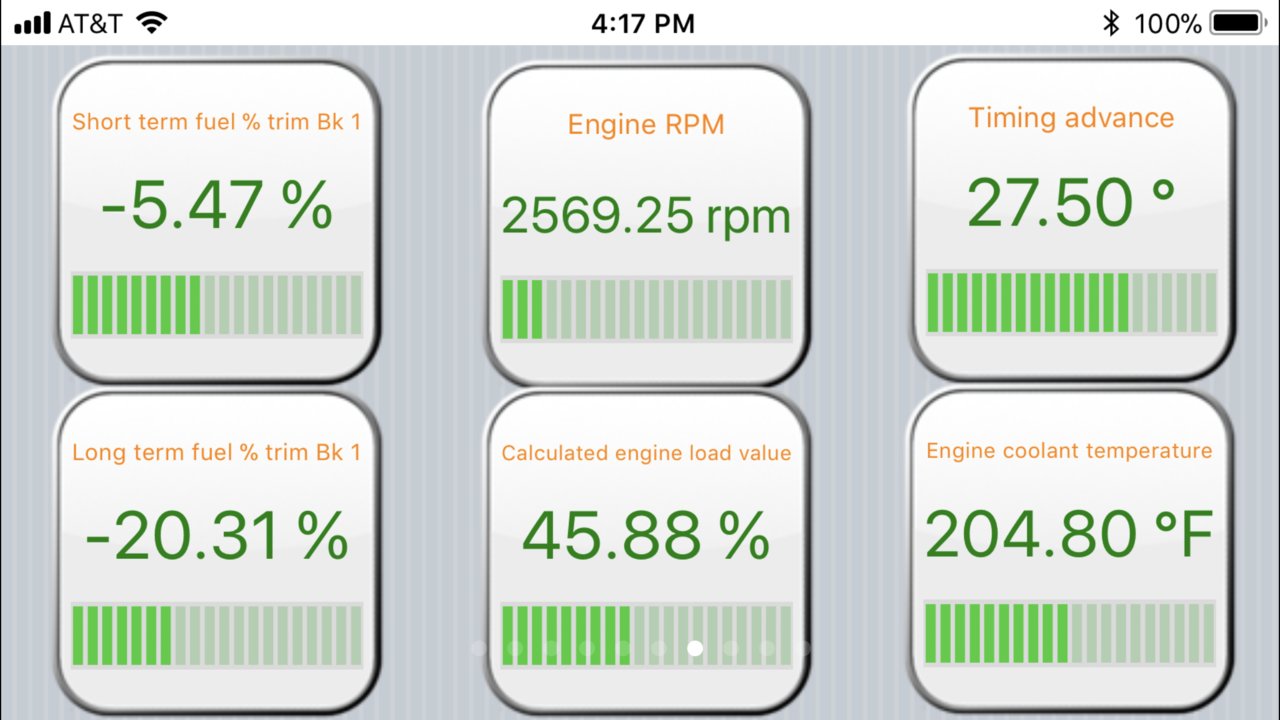Select the Long term fuel trim tile

(x=218, y=551)
